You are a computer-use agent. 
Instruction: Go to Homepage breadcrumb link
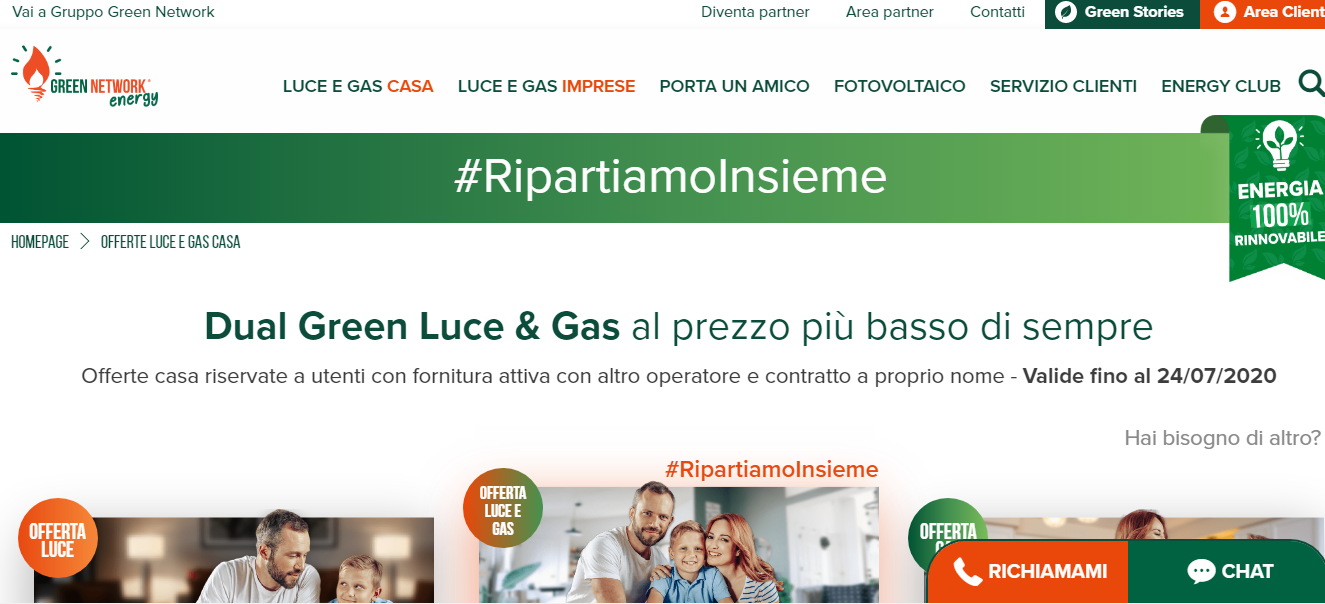point(40,242)
